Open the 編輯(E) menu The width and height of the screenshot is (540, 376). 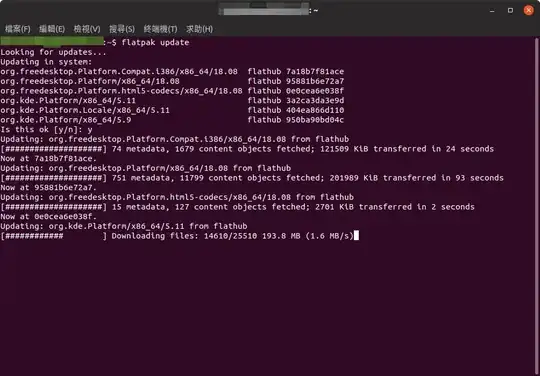52,29
